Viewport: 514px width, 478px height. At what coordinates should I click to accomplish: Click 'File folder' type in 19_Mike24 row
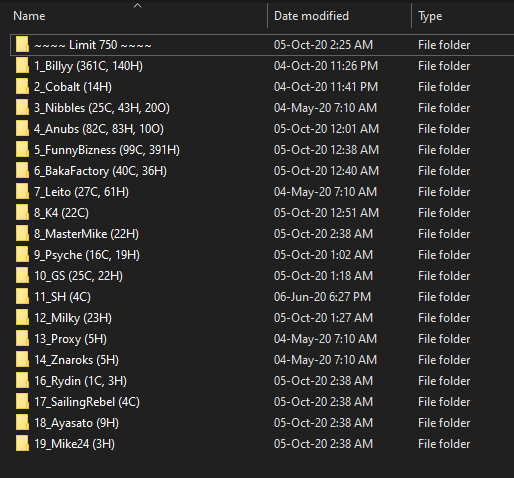pyautogui.click(x=444, y=444)
